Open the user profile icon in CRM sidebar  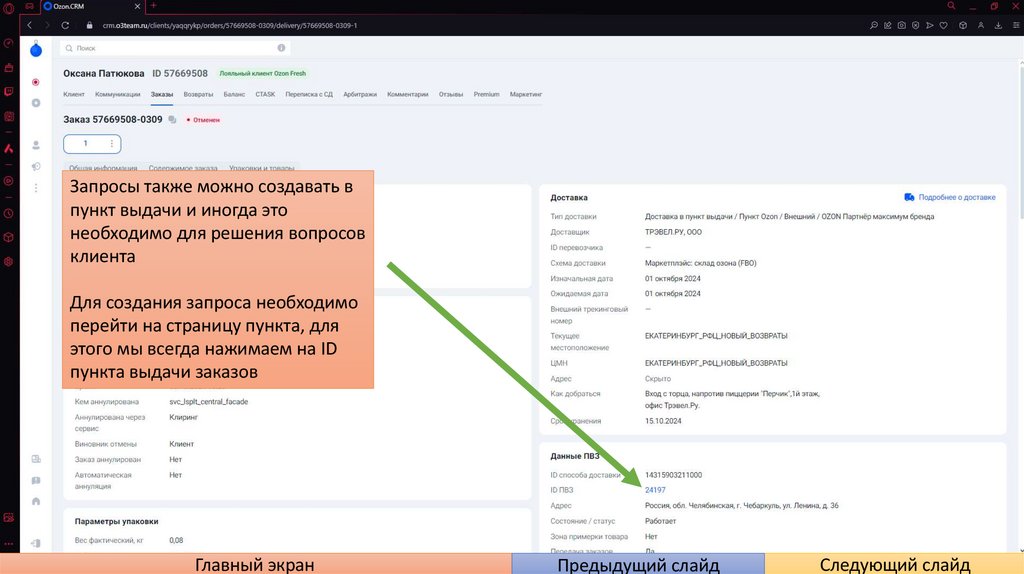coord(36,145)
